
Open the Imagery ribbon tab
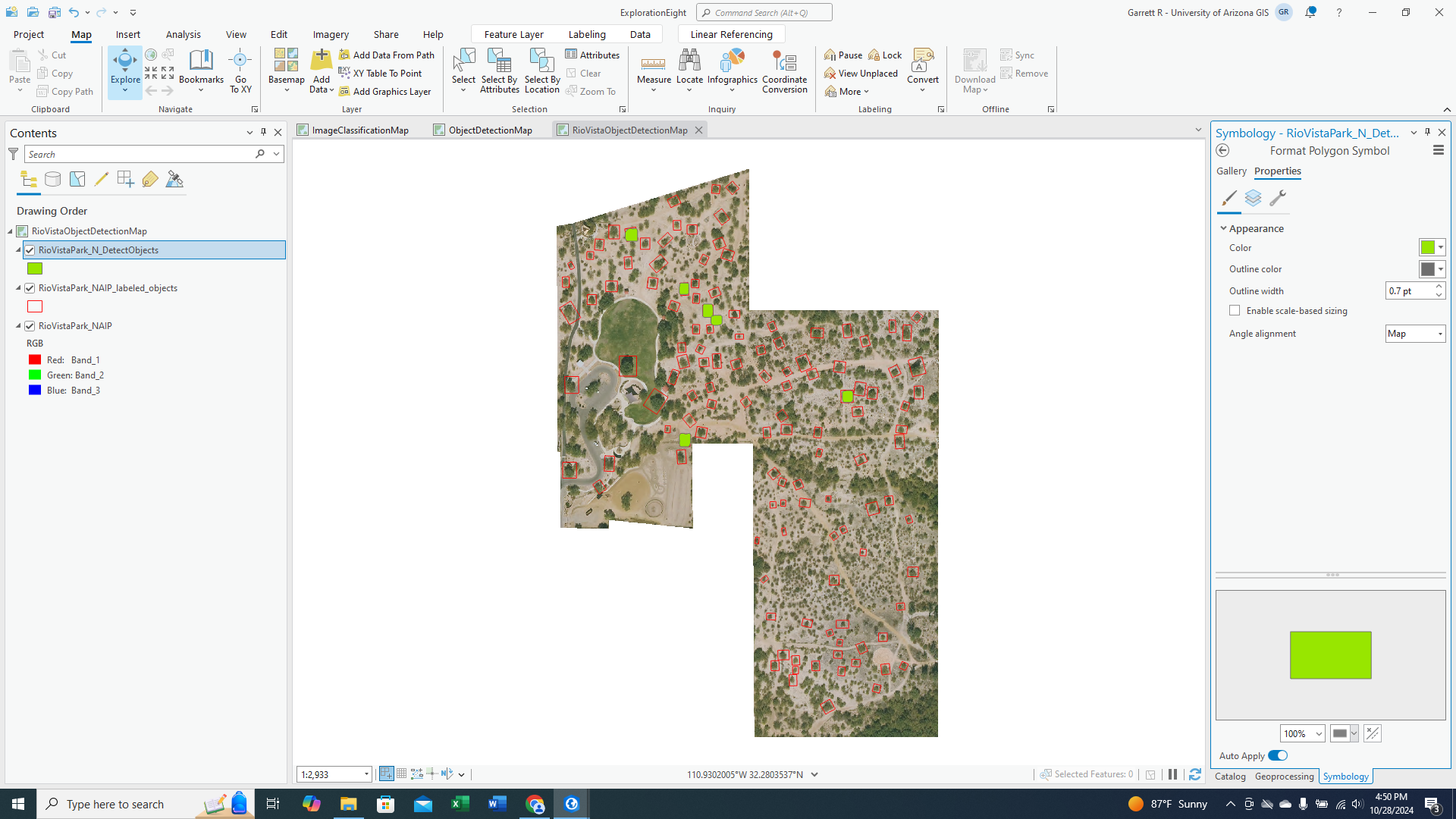click(x=331, y=34)
